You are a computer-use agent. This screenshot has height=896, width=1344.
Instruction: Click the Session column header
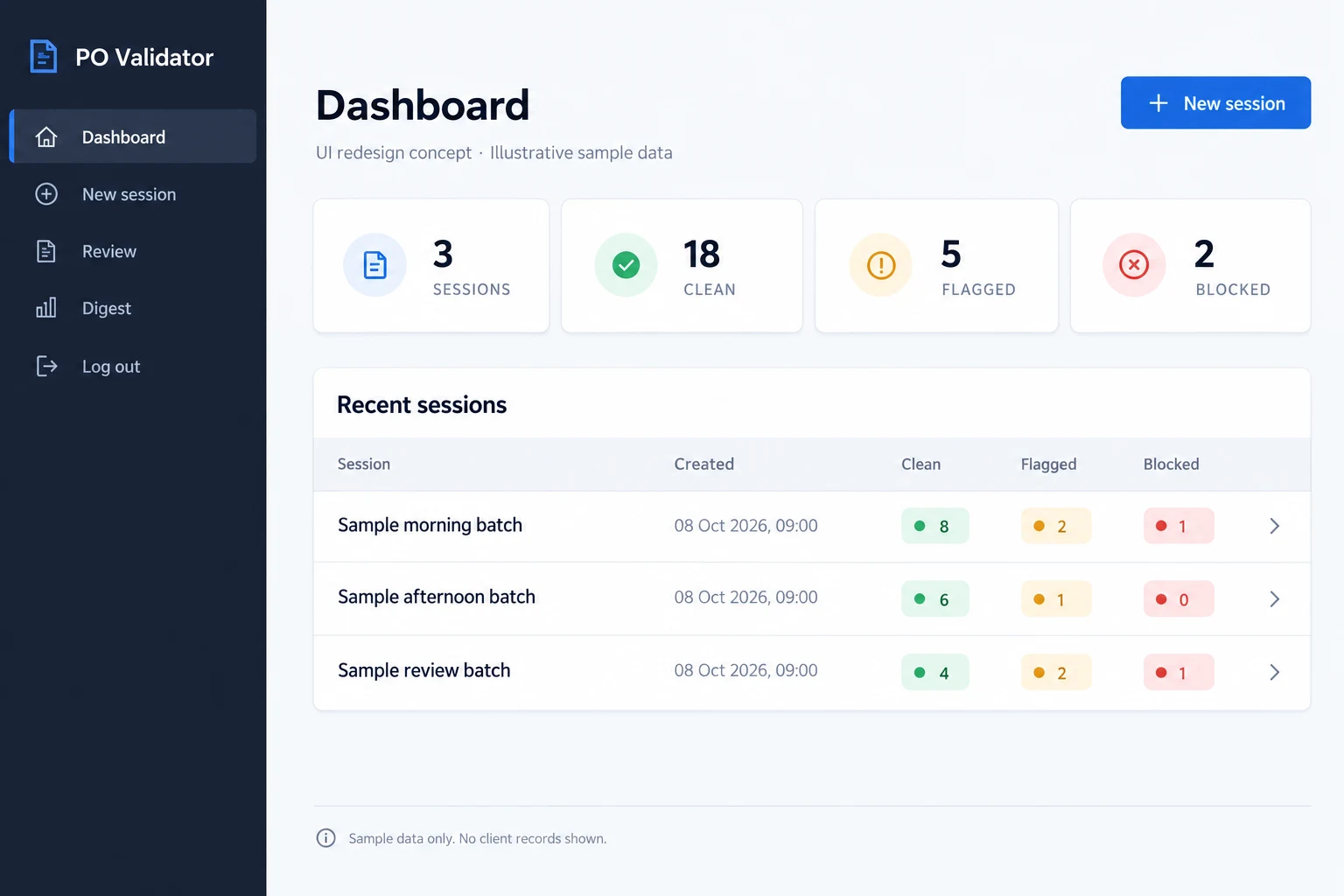[364, 464]
